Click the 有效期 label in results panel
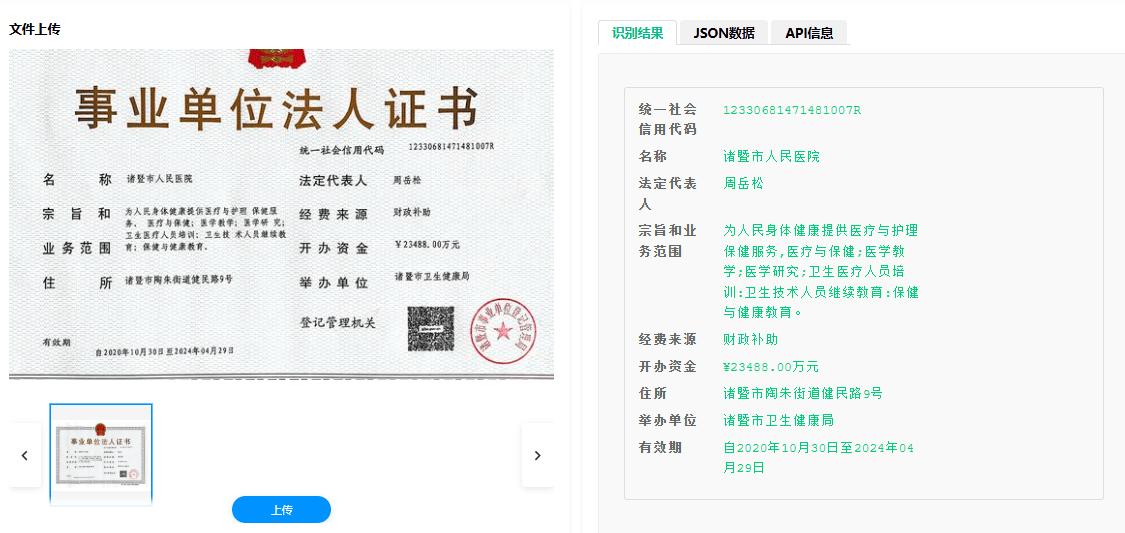The height and width of the screenshot is (533, 1125). 660,448
